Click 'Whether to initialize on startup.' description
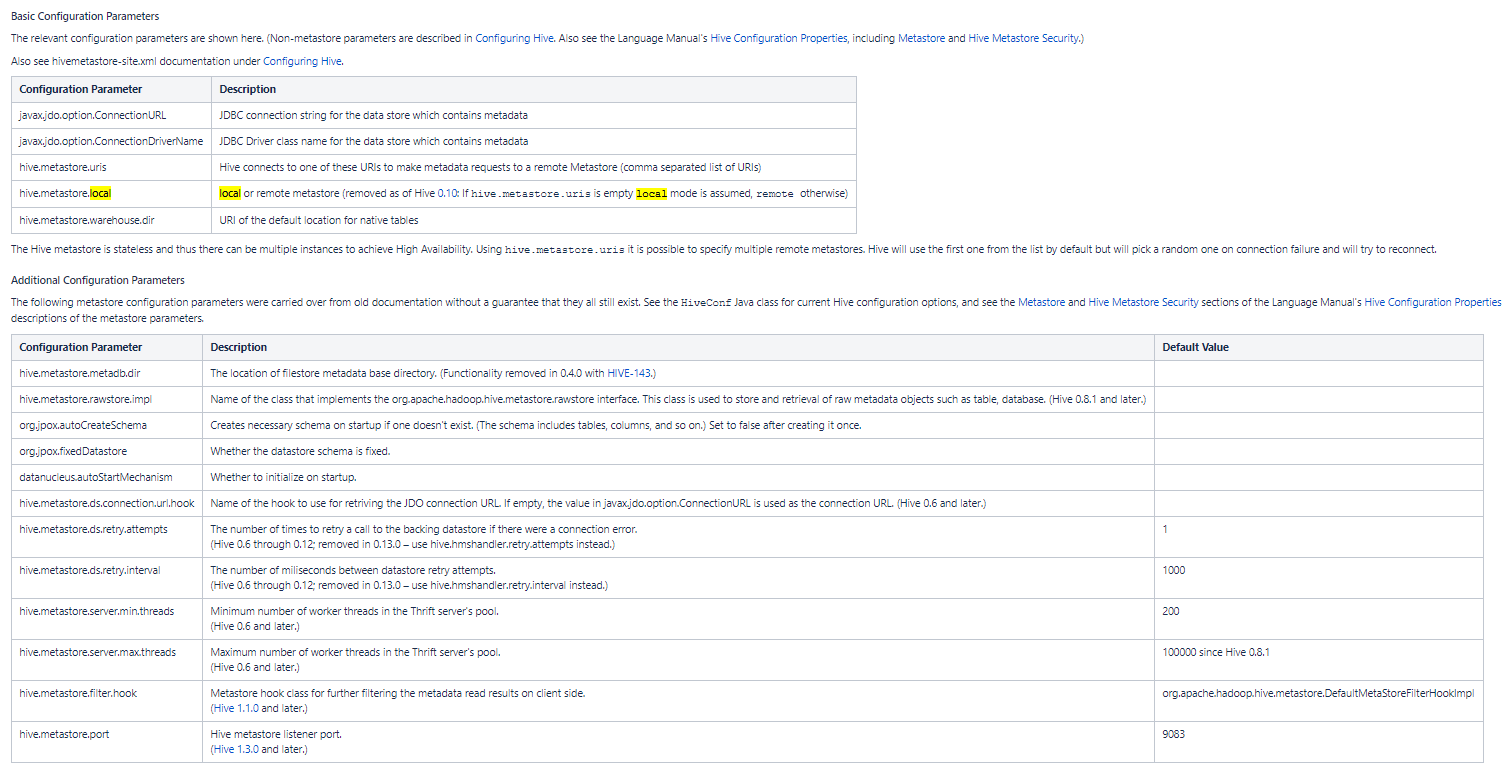Viewport: 1502px width, 772px height. pyautogui.click(x=283, y=477)
